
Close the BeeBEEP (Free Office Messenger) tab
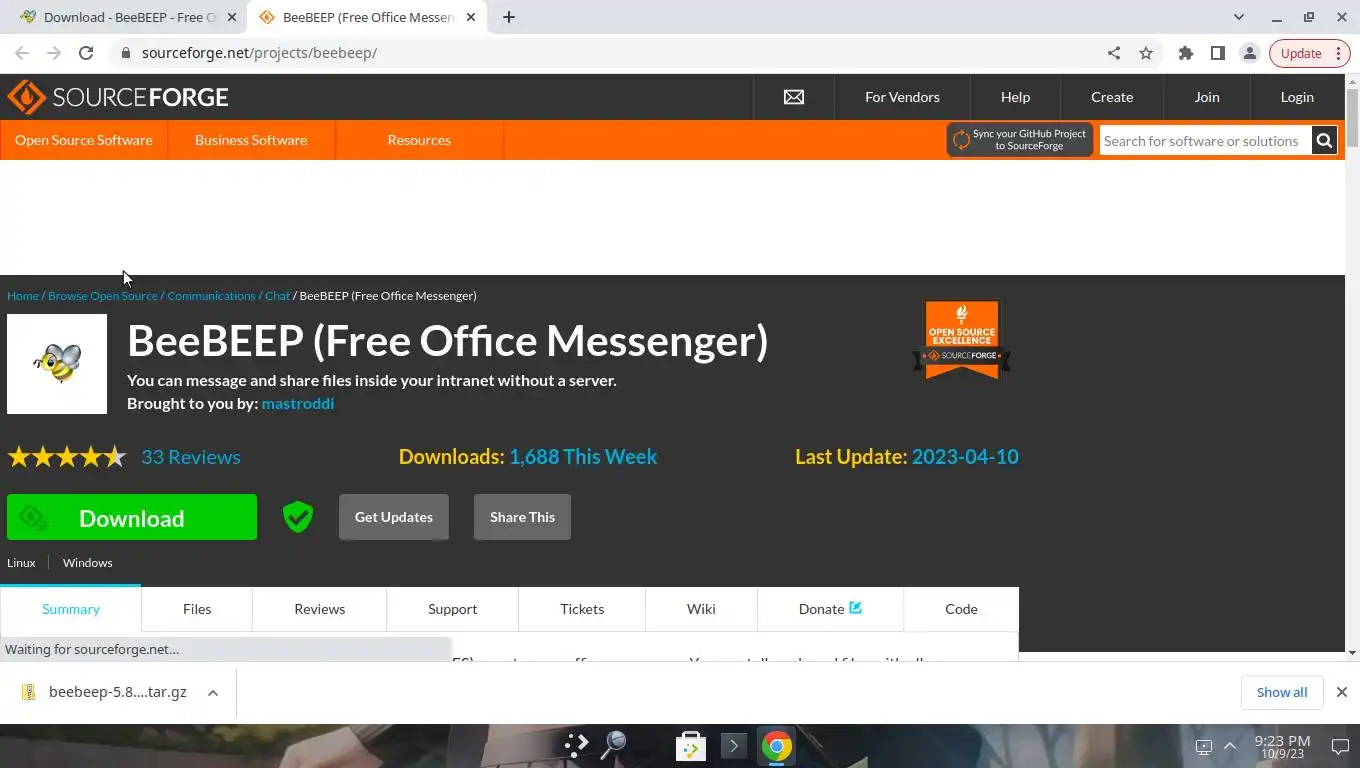pos(471,17)
